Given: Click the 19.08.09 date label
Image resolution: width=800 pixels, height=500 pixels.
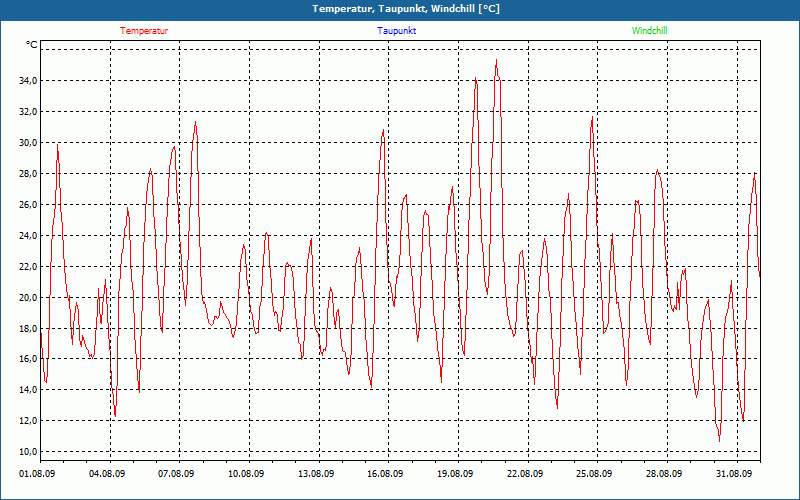Looking at the screenshot, I should (x=455, y=473).
